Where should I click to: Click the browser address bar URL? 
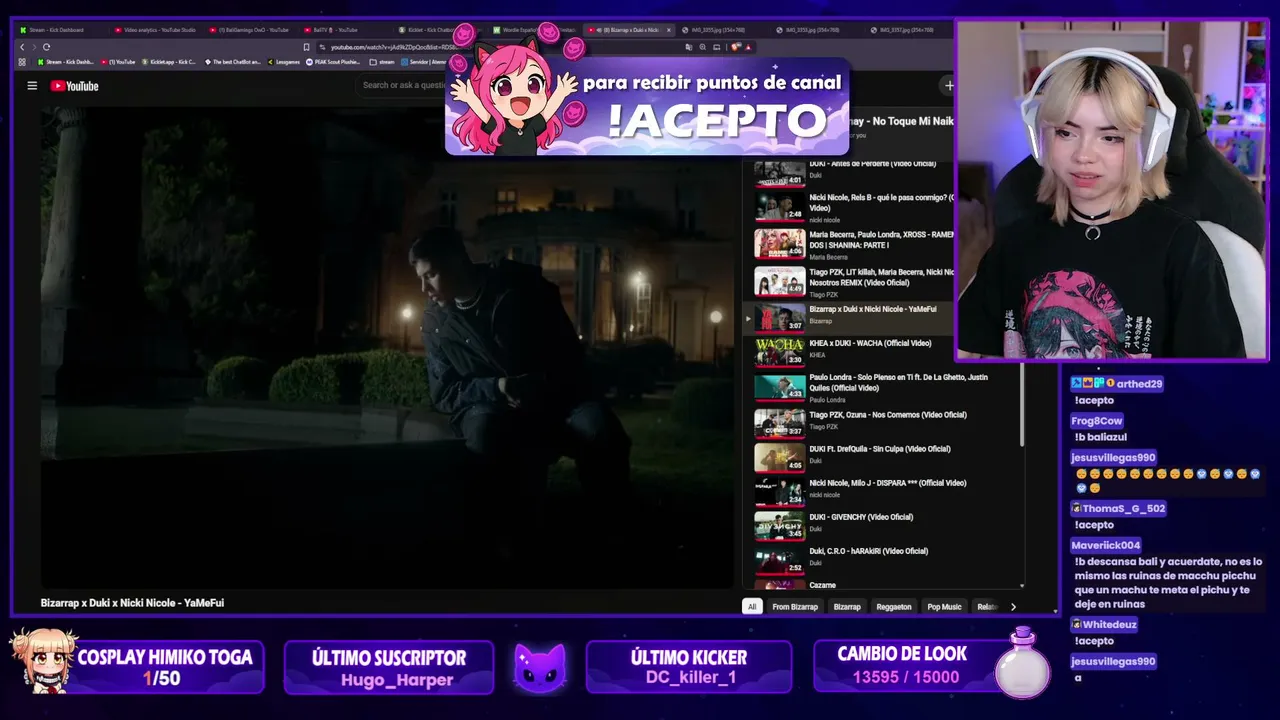[x=395, y=47]
